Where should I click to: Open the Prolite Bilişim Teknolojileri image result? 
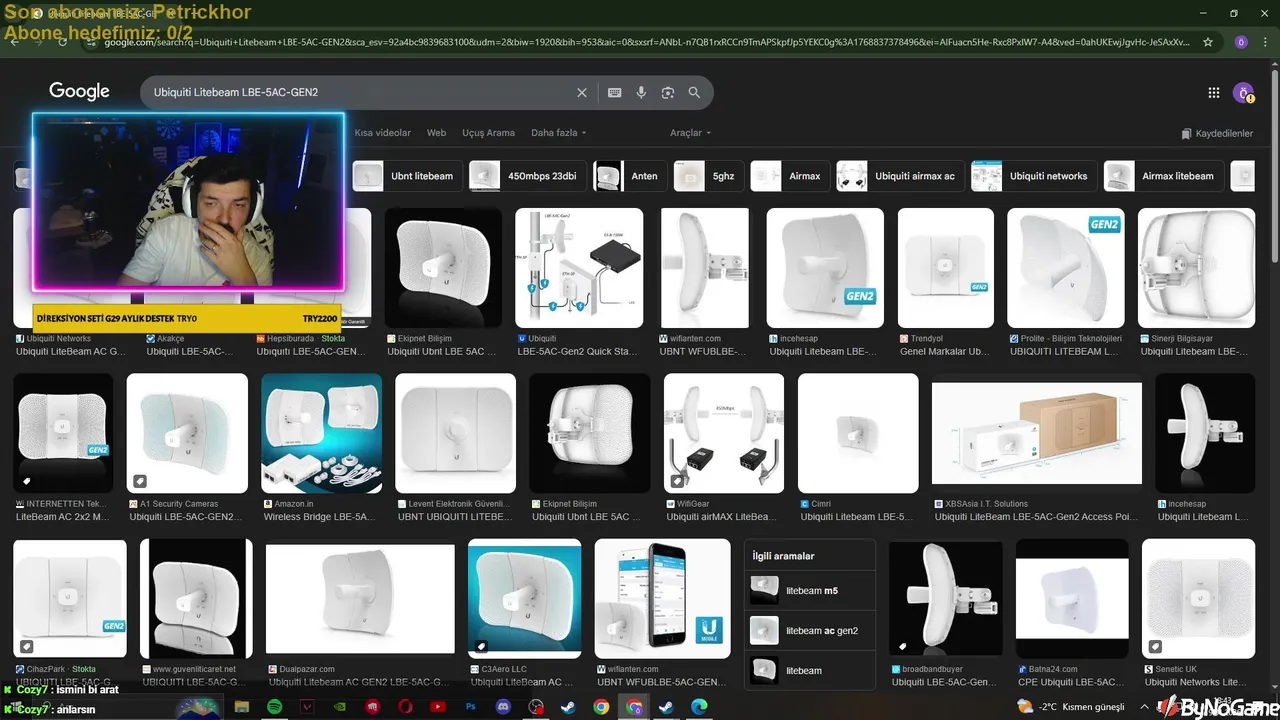[1066, 268]
